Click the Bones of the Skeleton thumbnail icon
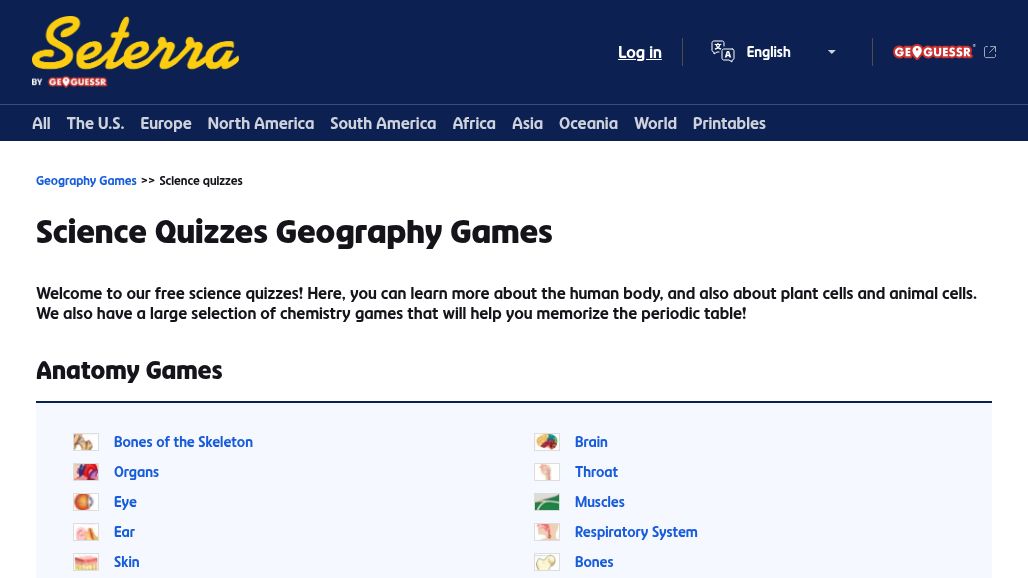 coord(86,442)
